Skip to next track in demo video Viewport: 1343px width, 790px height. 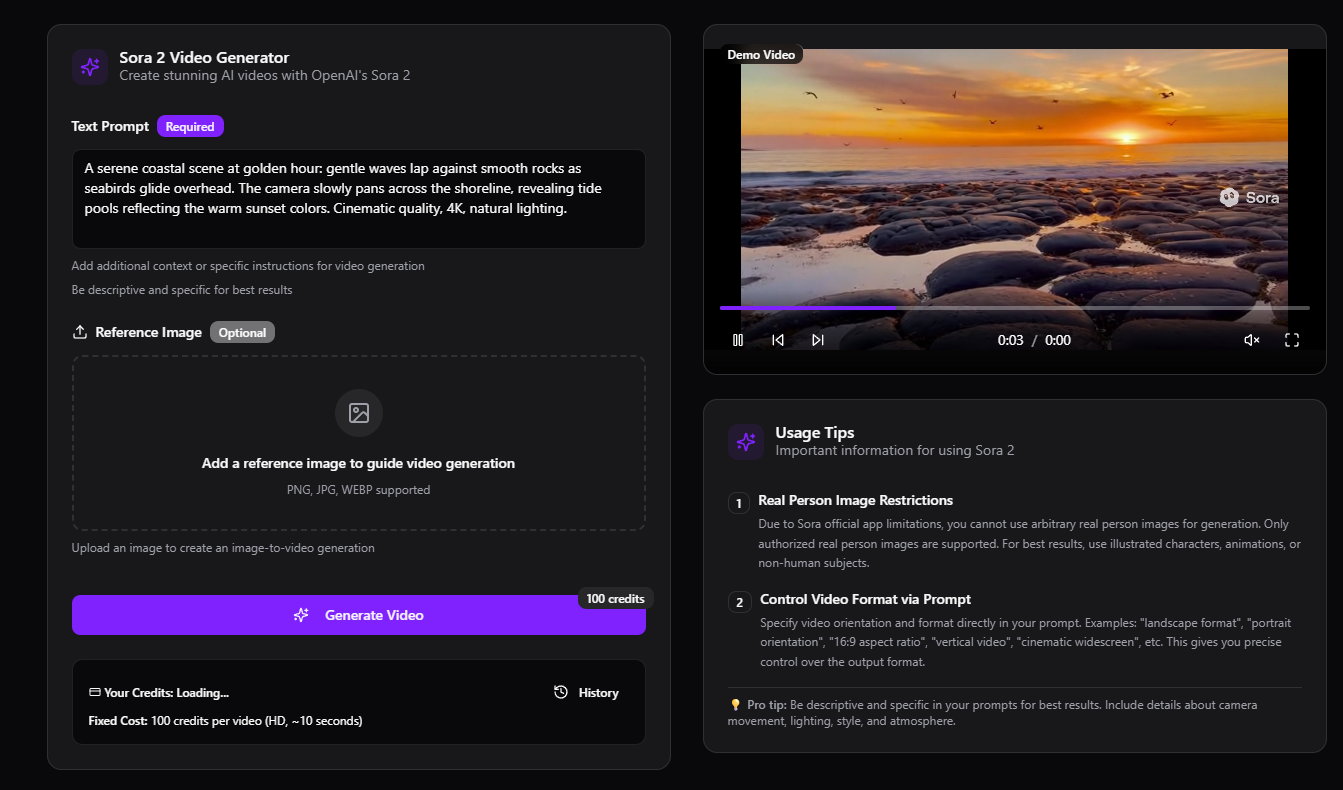pos(818,340)
